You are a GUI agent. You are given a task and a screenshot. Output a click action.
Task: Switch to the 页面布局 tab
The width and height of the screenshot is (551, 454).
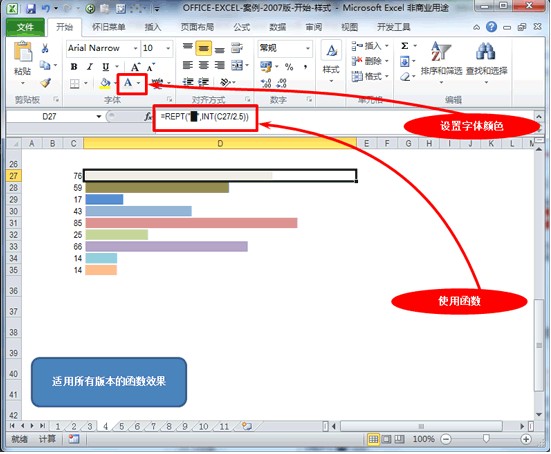(197, 27)
